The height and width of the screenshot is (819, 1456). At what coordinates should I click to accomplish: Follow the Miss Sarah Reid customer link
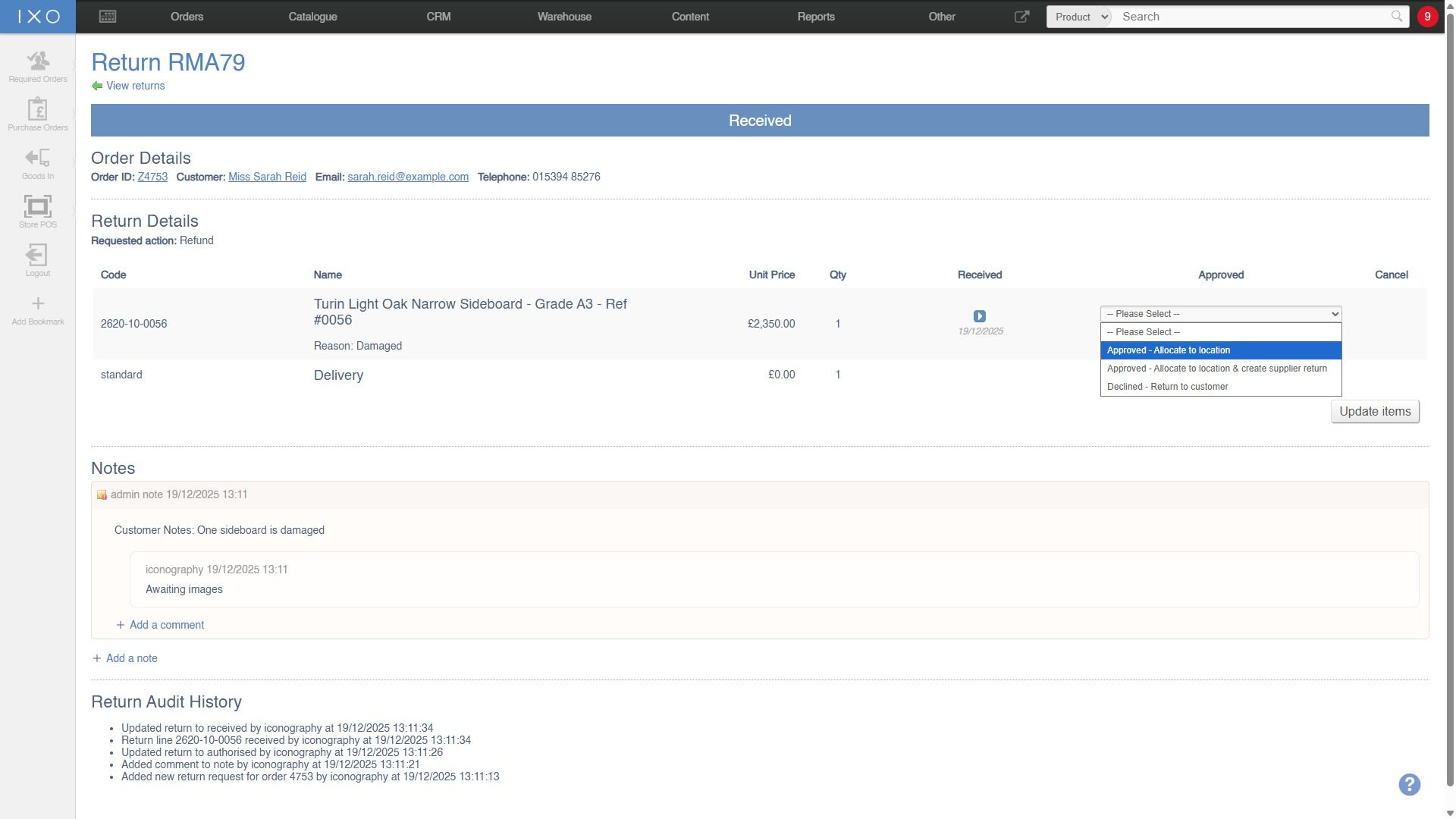(x=267, y=177)
